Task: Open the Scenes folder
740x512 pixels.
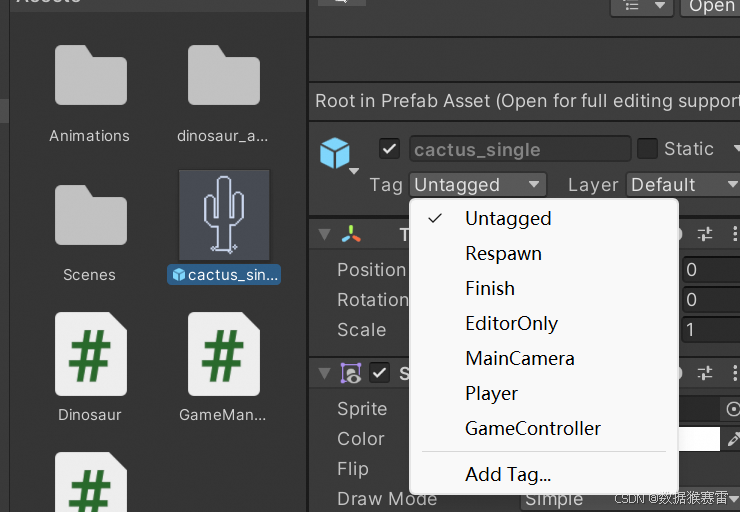Action: (x=91, y=215)
